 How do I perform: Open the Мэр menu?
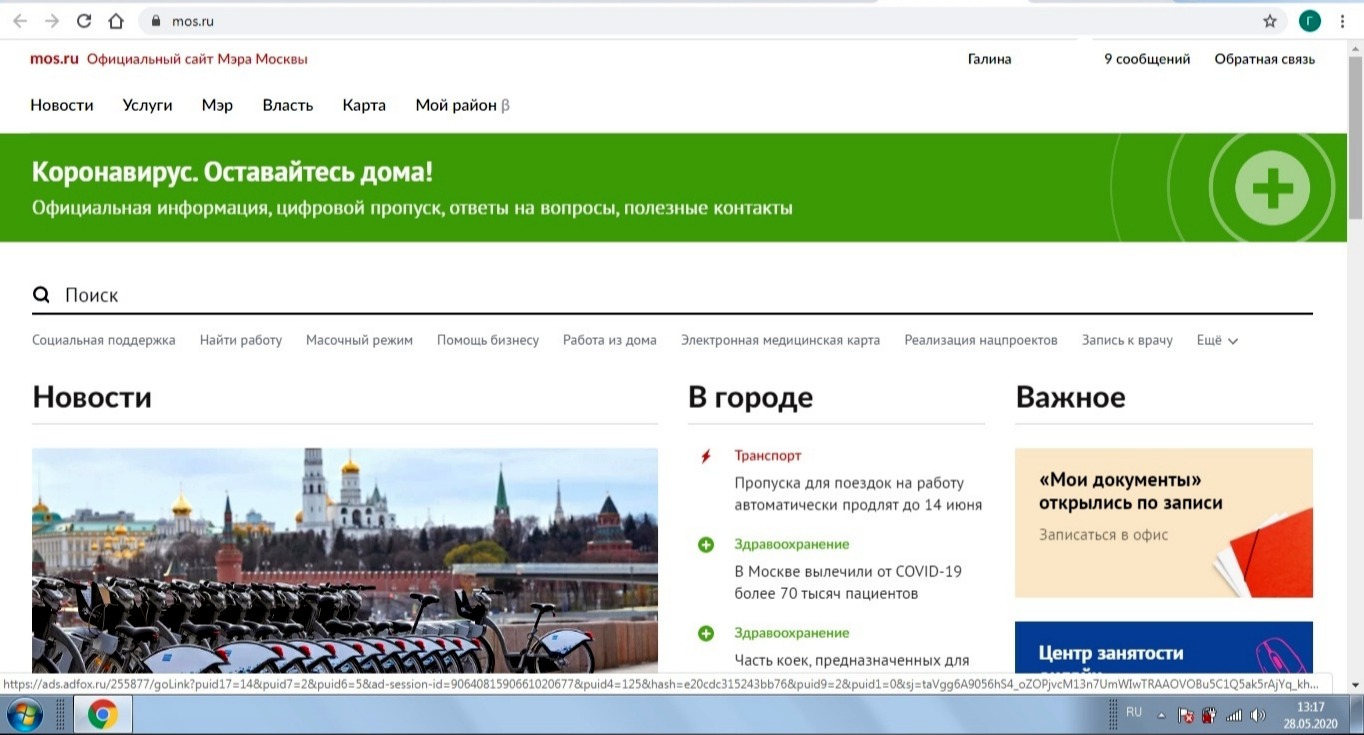217,105
